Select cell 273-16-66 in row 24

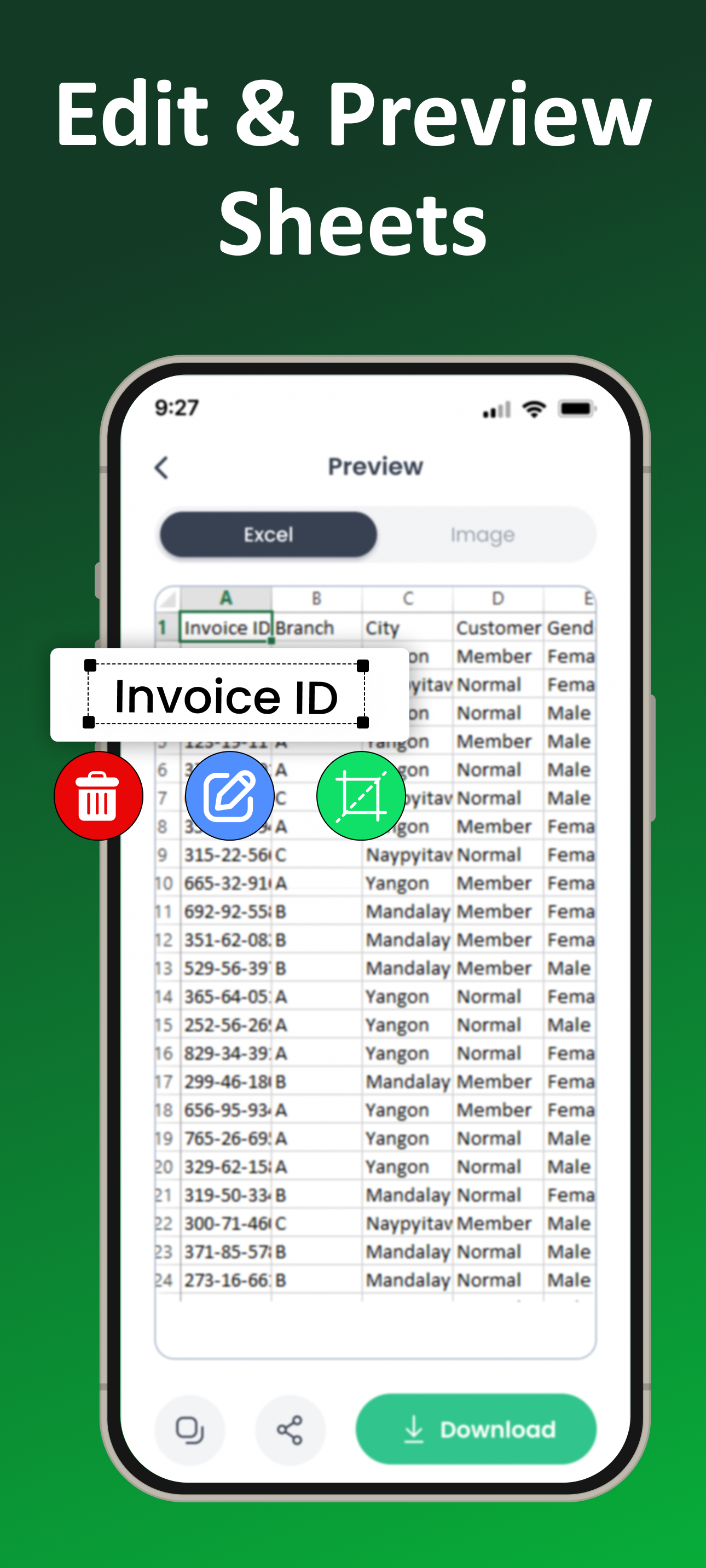[x=226, y=1280]
